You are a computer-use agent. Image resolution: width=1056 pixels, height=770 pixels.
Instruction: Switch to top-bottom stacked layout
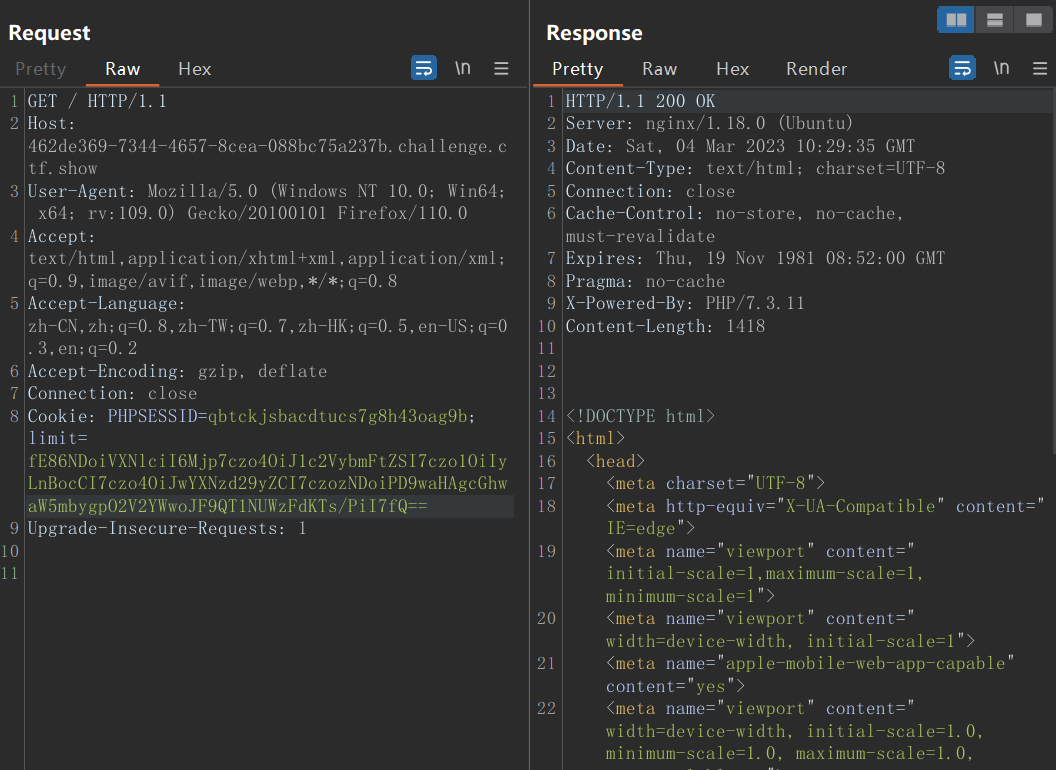click(995, 20)
